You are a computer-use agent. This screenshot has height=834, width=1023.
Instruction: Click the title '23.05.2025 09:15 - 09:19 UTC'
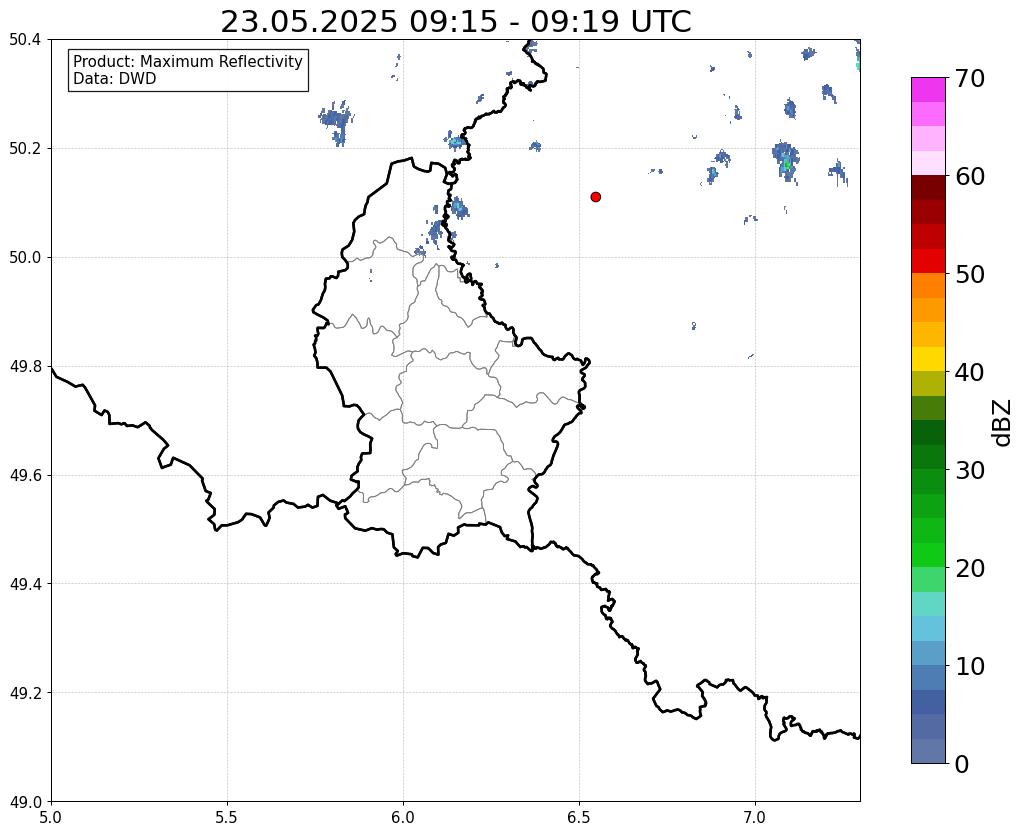click(x=455, y=22)
